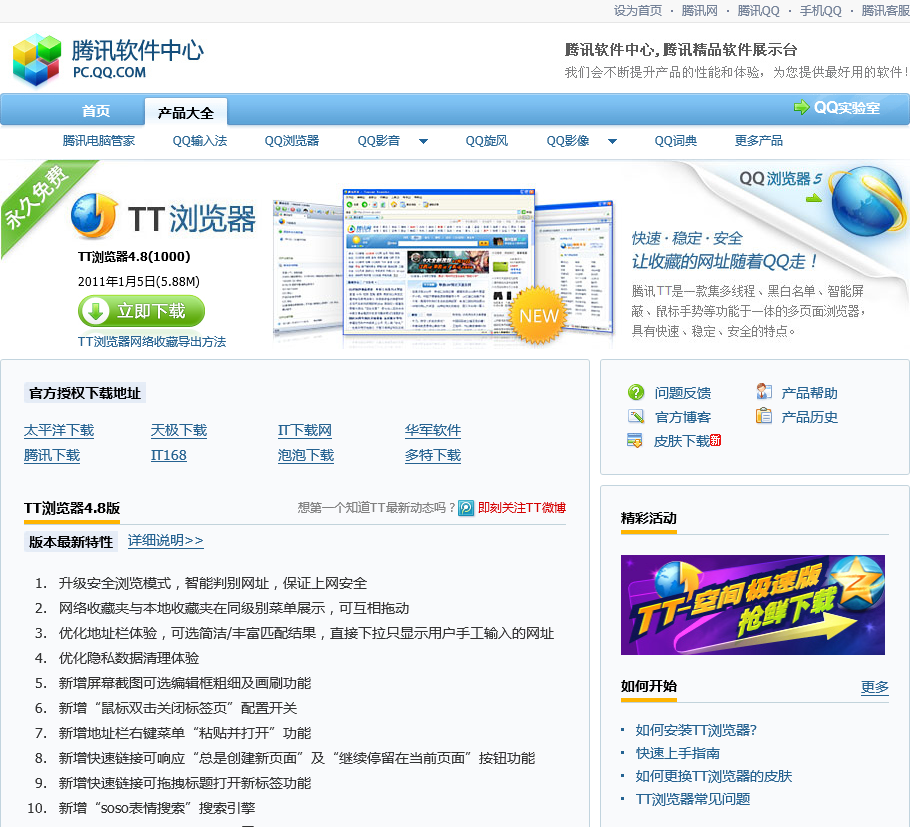Click the TT空间极速版 promotional banner

pyautogui.click(x=753, y=605)
